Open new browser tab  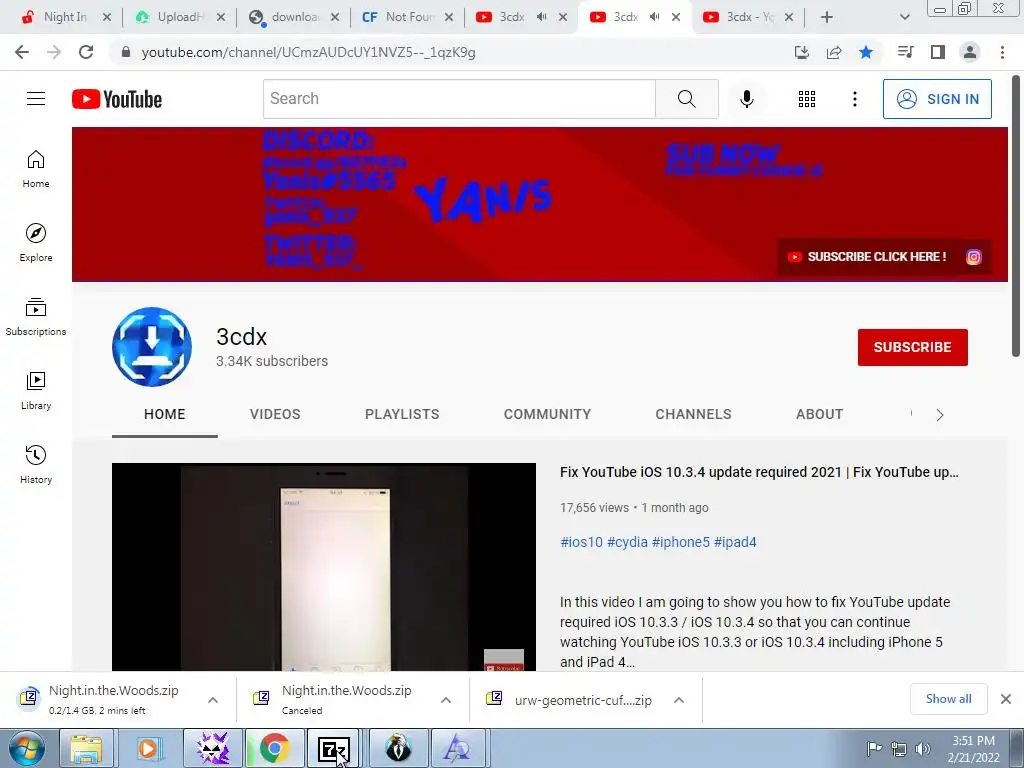click(x=826, y=17)
